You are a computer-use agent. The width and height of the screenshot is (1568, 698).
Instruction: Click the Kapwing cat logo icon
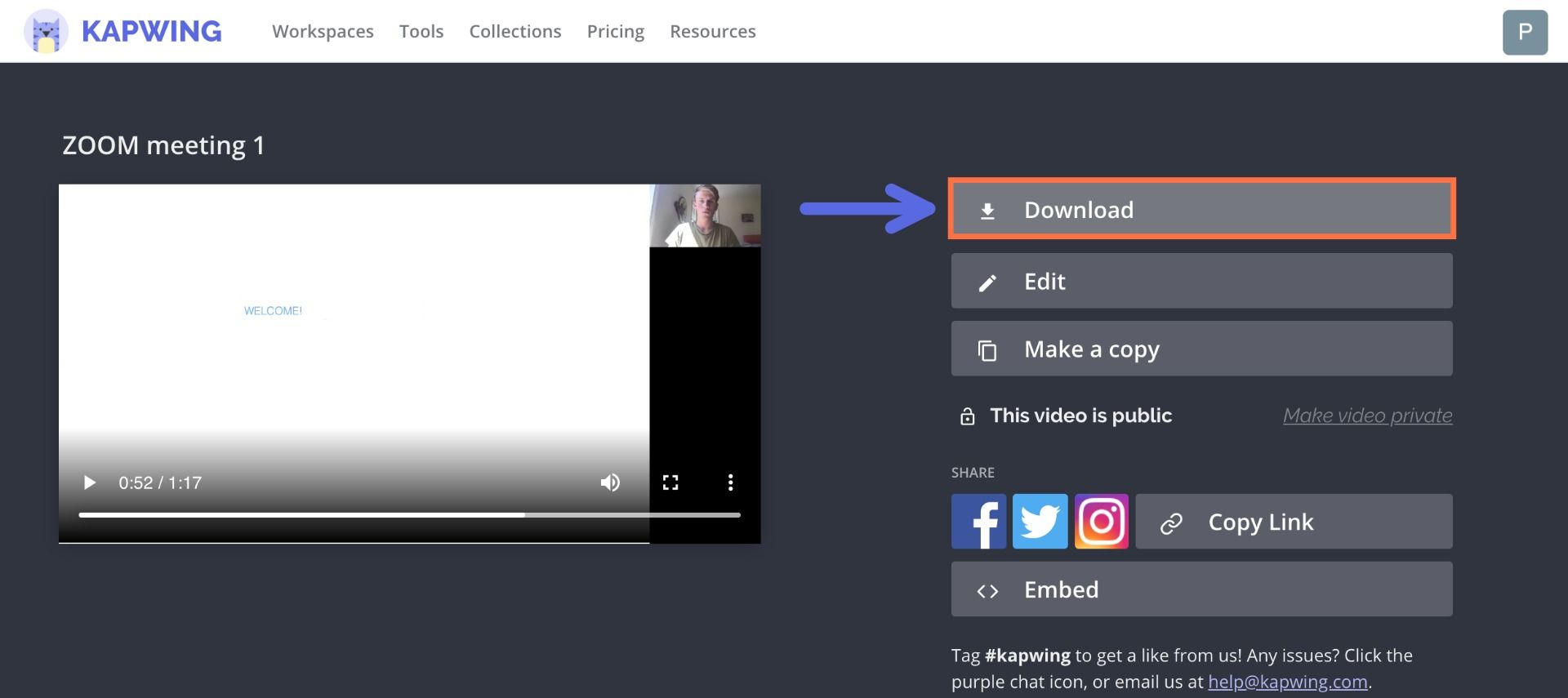point(46,32)
